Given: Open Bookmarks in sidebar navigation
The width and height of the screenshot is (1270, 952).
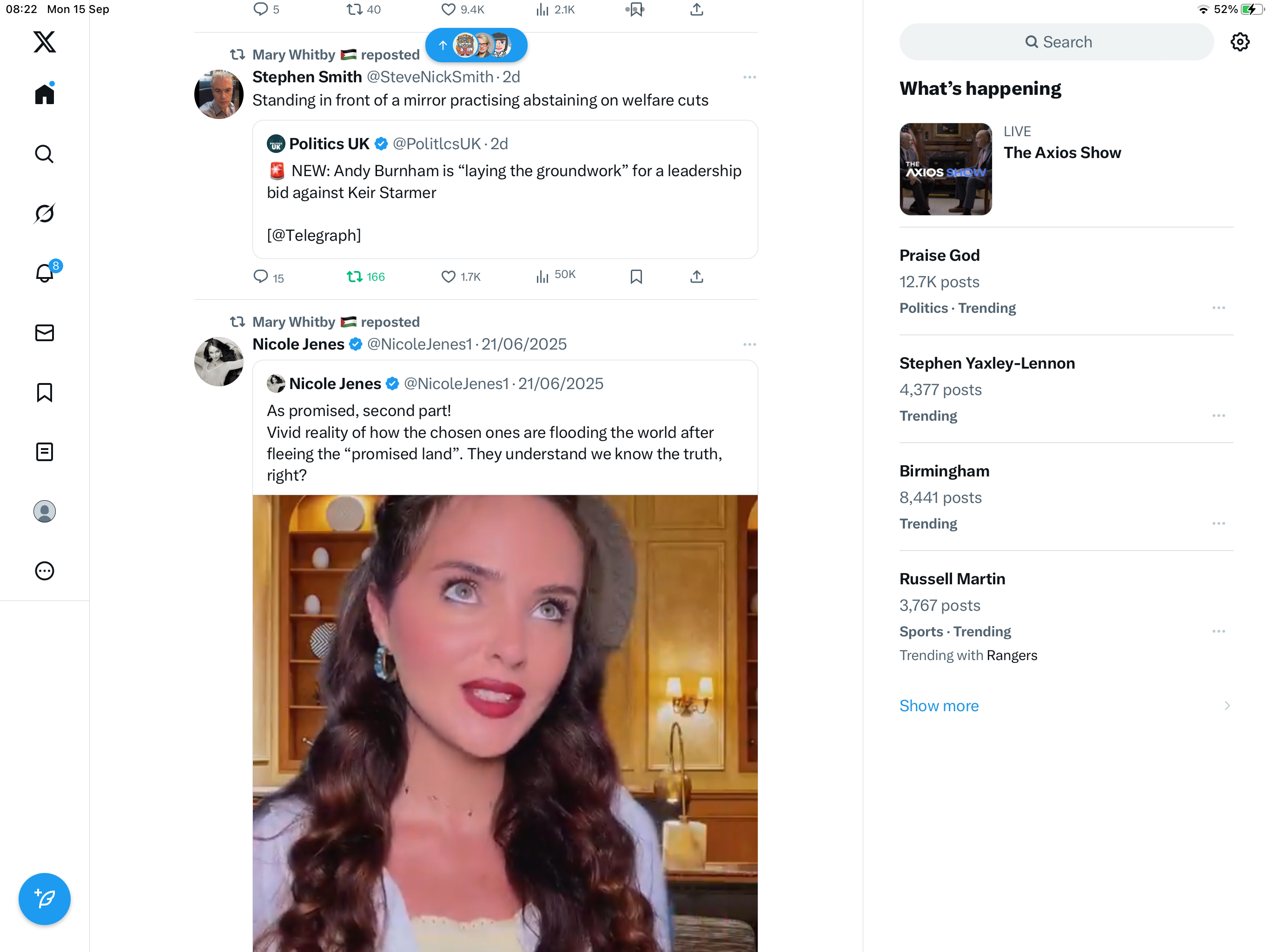Looking at the screenshot, I should (44, 393).
